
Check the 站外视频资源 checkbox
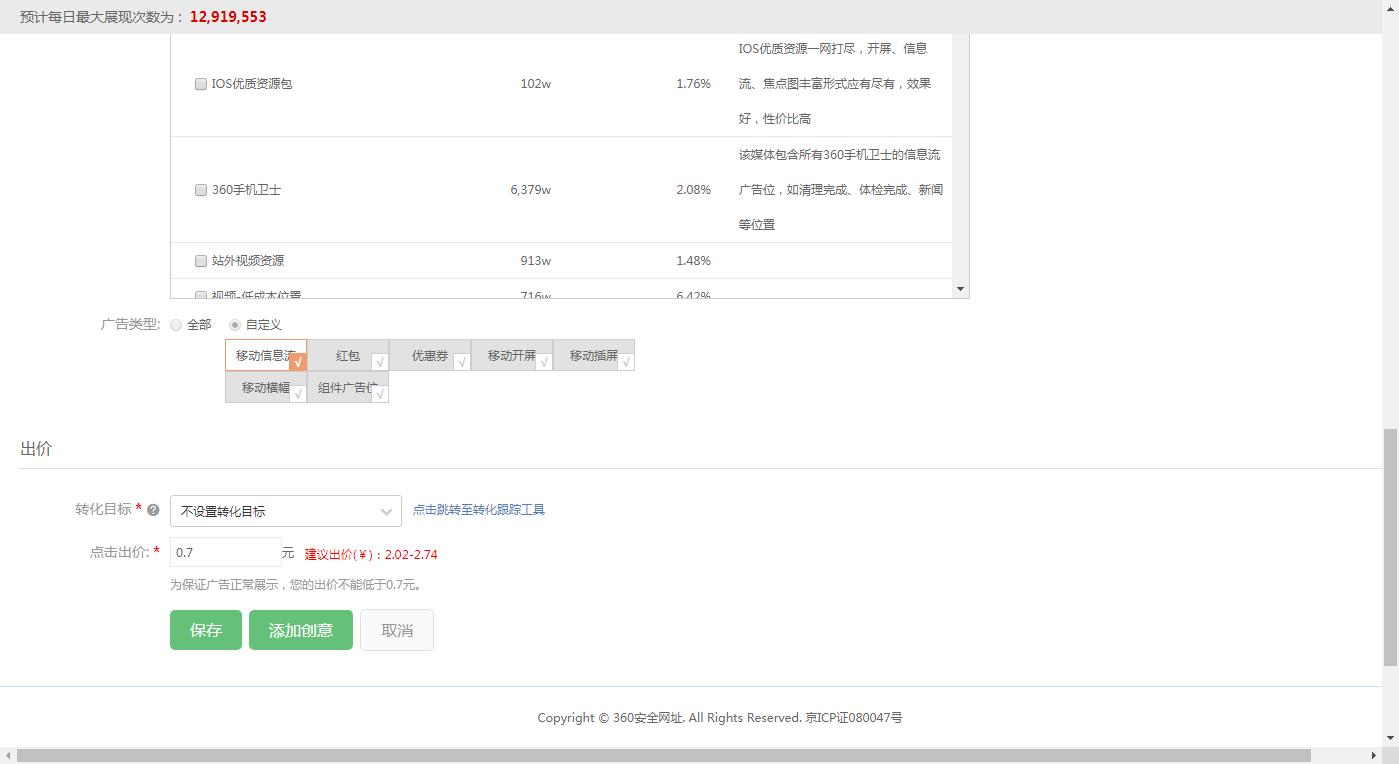[201, 261]
